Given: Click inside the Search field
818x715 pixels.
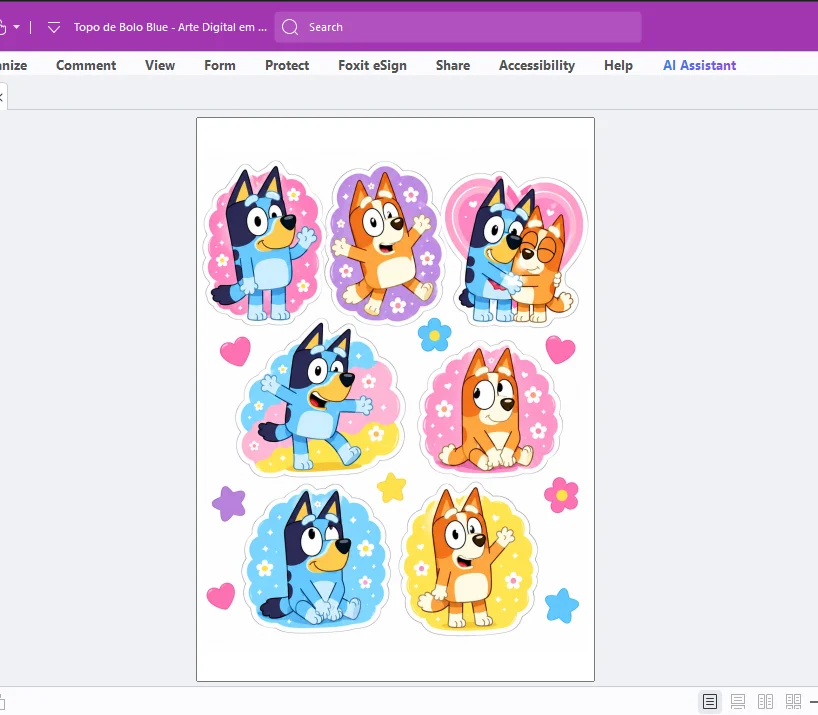Looking at the screenshot, I should [458, 27].
